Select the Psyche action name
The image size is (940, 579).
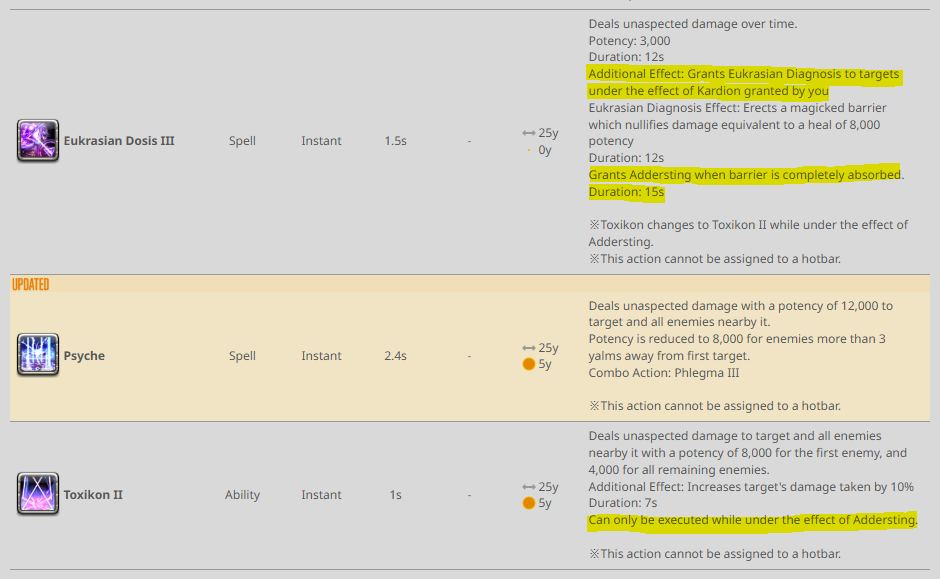click(x=84, y=355)
